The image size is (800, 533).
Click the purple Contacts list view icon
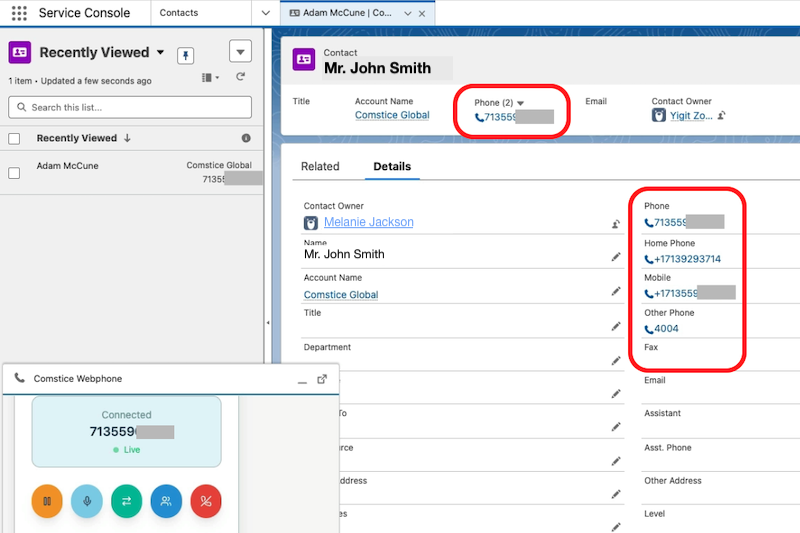20,52
